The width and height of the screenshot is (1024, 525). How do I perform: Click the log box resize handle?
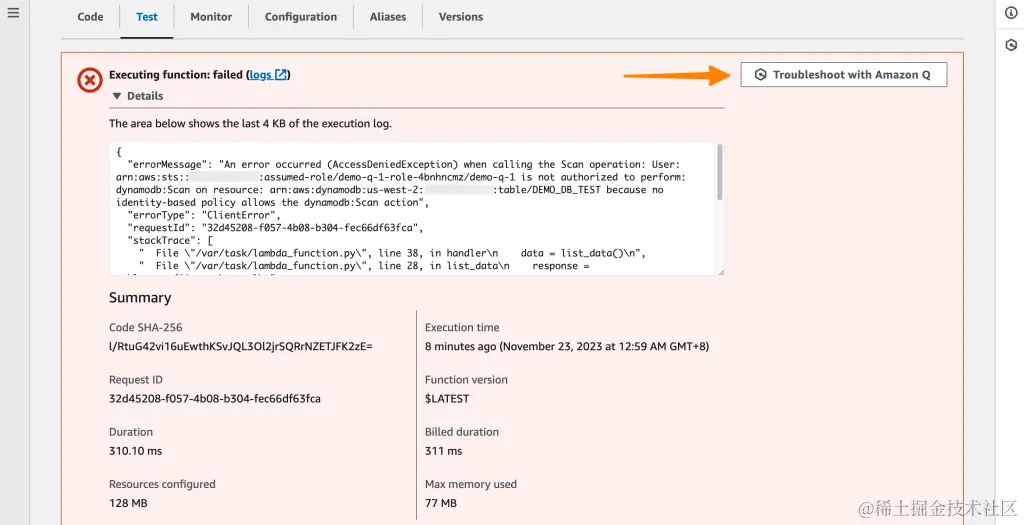pos(720,271)
